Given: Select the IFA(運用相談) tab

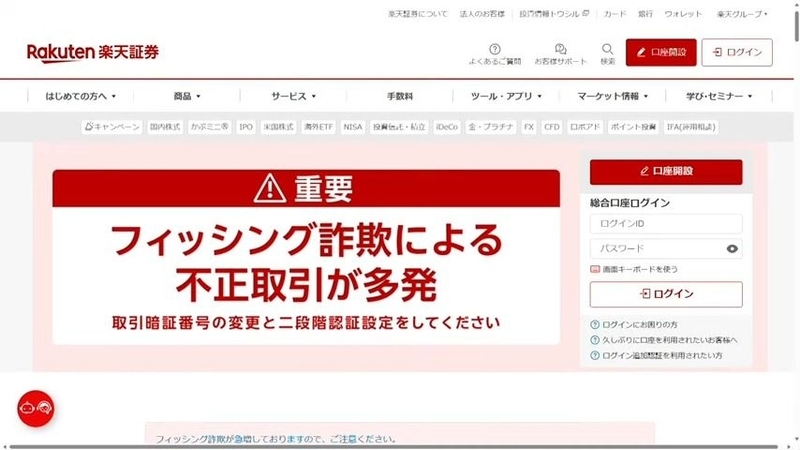Looking at the screenshot, I should (x=691, y=127).
